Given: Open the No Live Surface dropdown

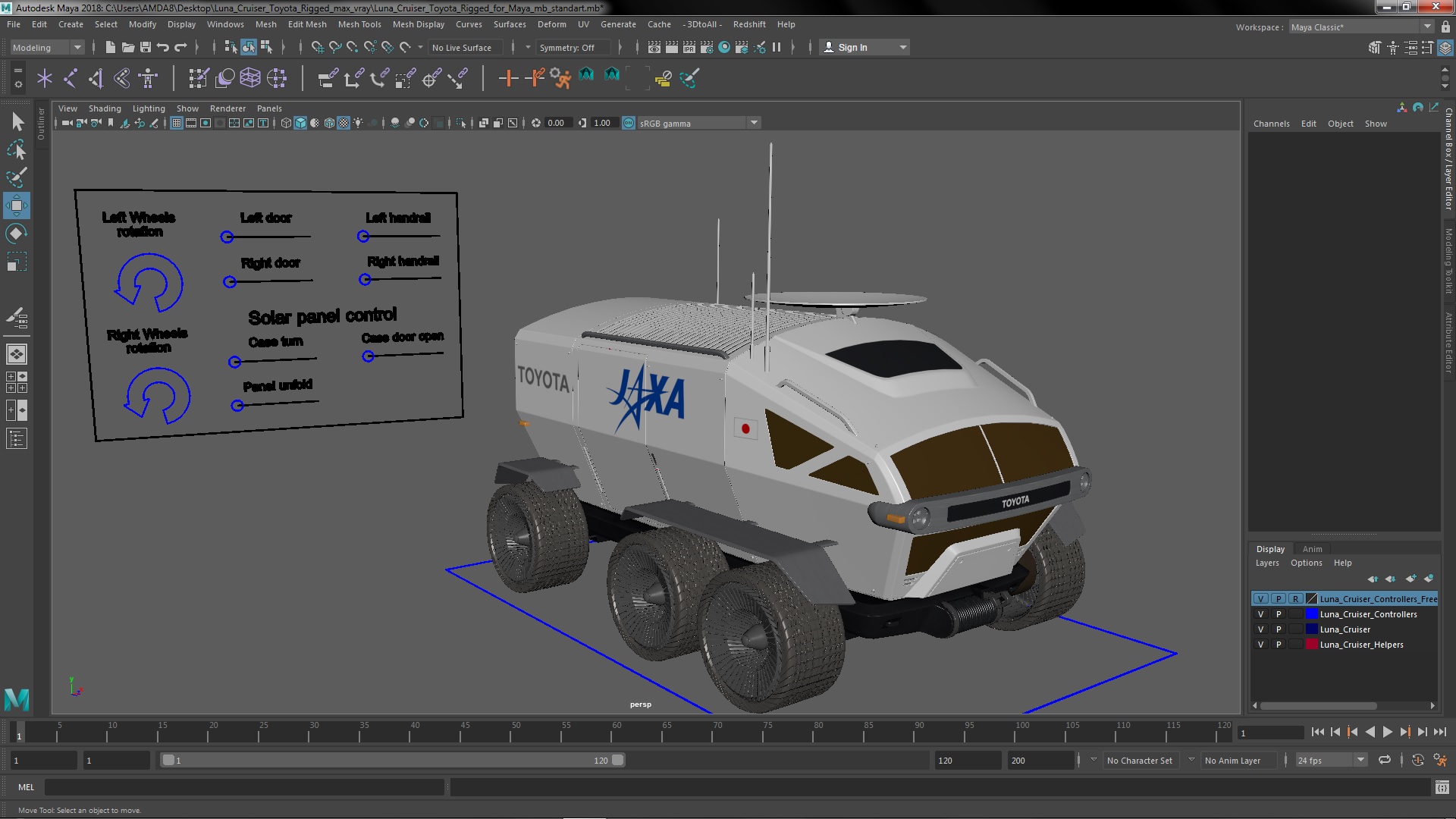Looking at the screenshot, I should 465,47.
